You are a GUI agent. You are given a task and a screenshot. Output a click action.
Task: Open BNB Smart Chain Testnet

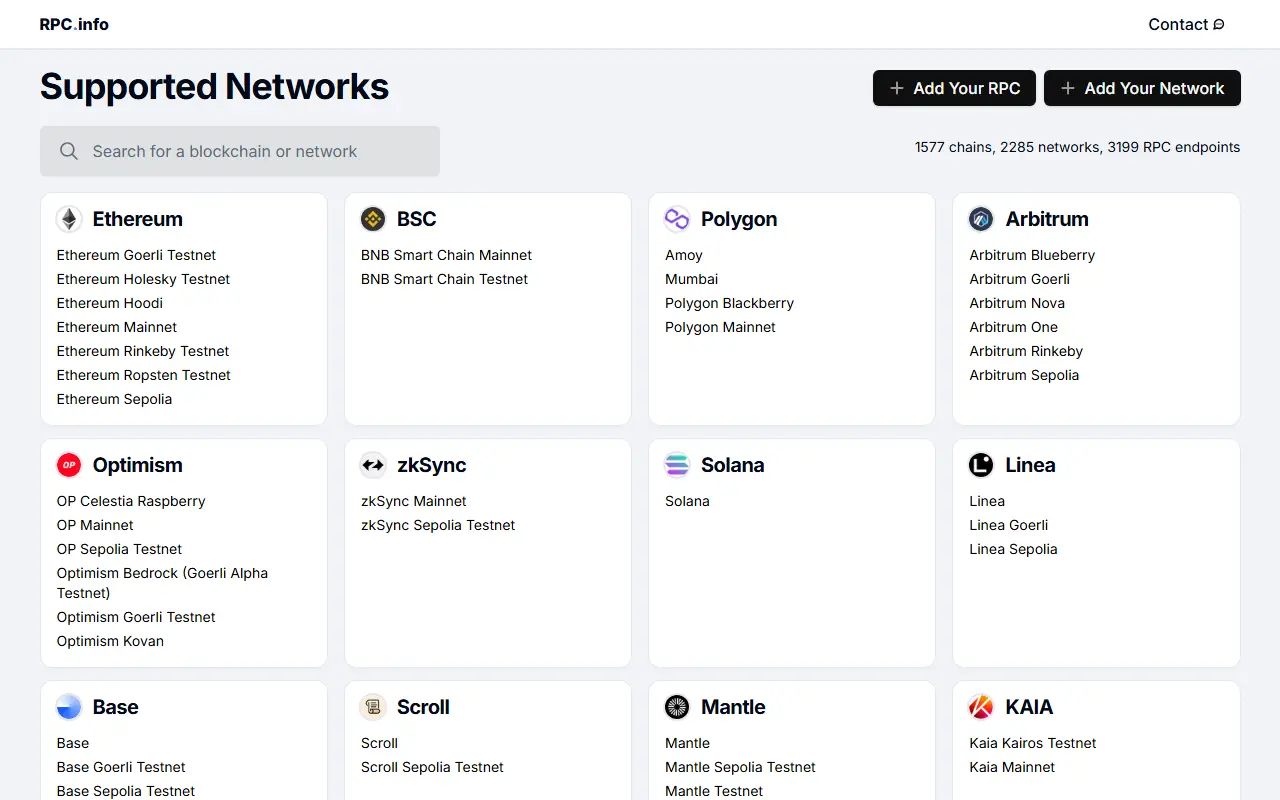point(444,279)
